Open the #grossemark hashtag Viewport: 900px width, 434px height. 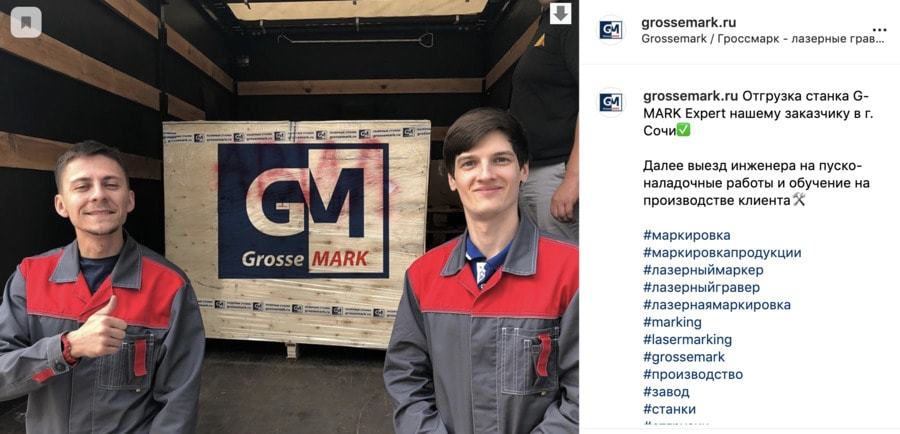[x=684, y=357]
